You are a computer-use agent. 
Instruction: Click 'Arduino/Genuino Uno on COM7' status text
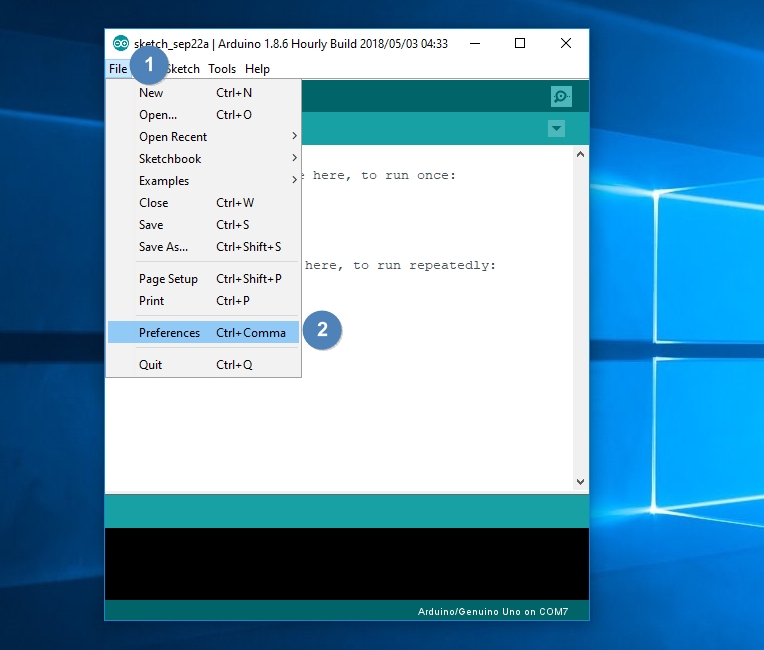coord(493,612)
